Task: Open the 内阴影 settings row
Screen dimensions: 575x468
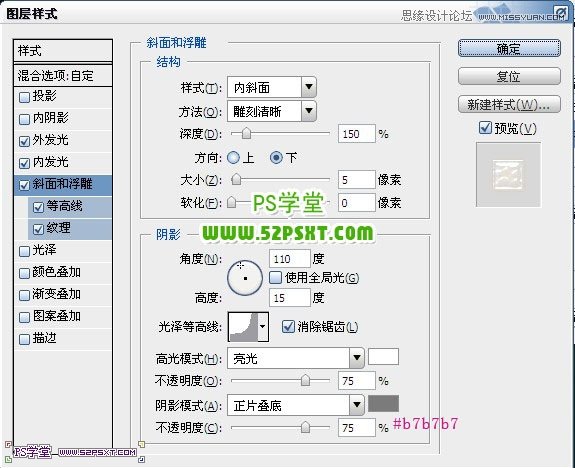Action: pyautogui.click(x=63, y=119)
